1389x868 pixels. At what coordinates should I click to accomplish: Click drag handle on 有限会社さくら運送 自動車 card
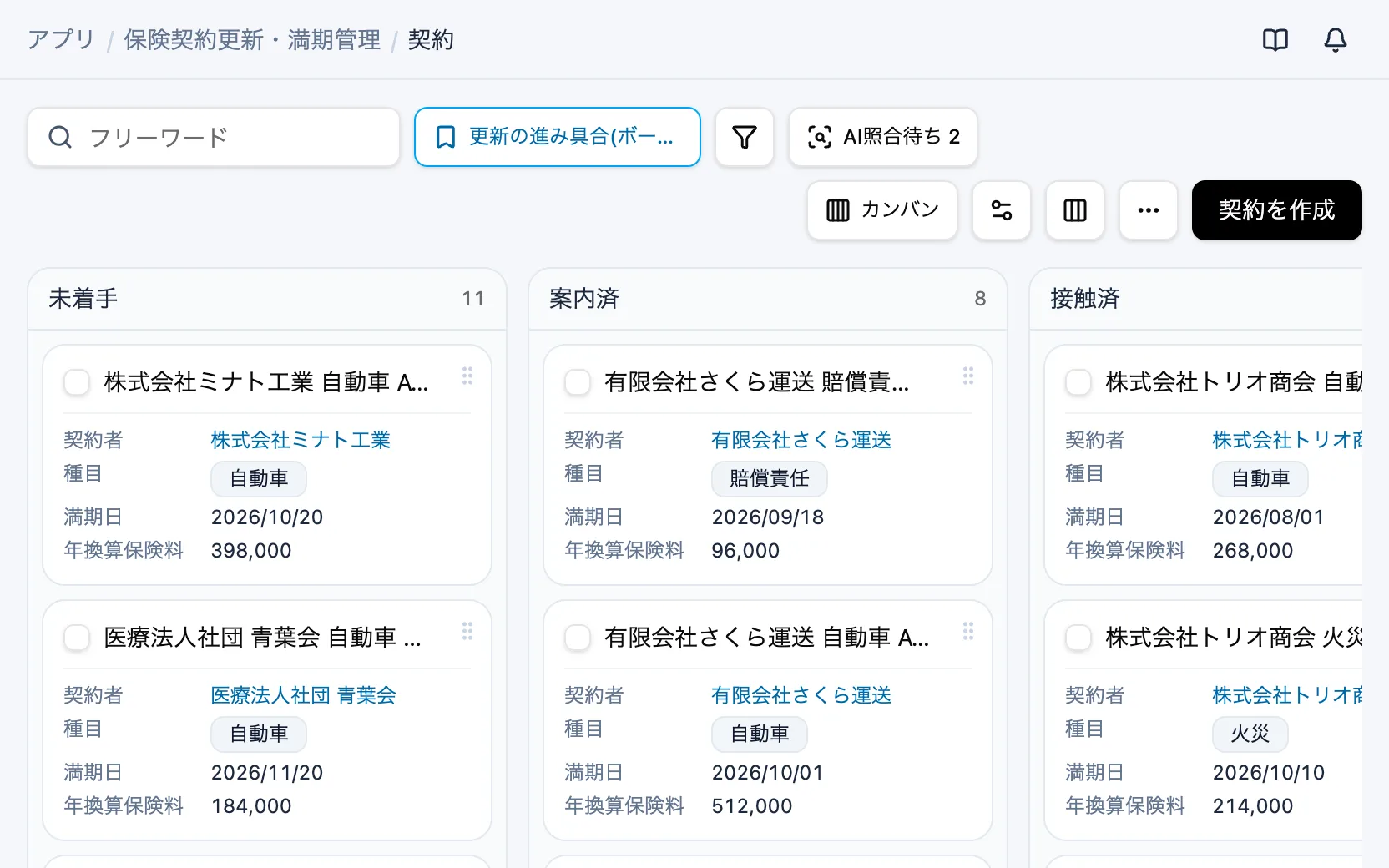968,631
